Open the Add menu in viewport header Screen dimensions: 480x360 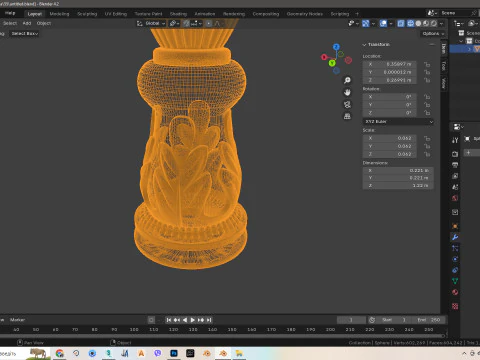(27, 23)
